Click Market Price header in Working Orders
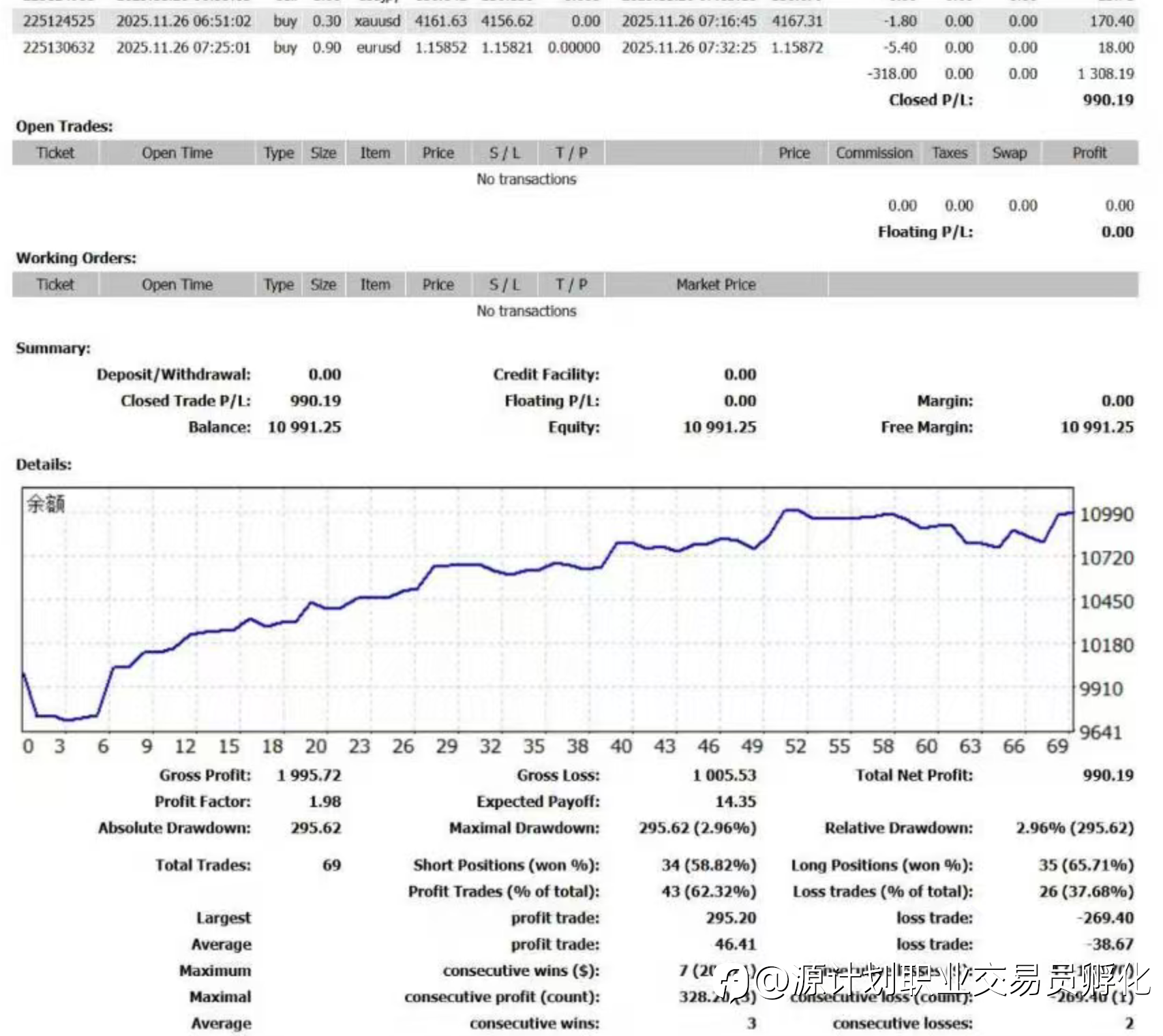Image resolution: width=1163 pixels, height=1036 pixels. click(x=716, y=285)
